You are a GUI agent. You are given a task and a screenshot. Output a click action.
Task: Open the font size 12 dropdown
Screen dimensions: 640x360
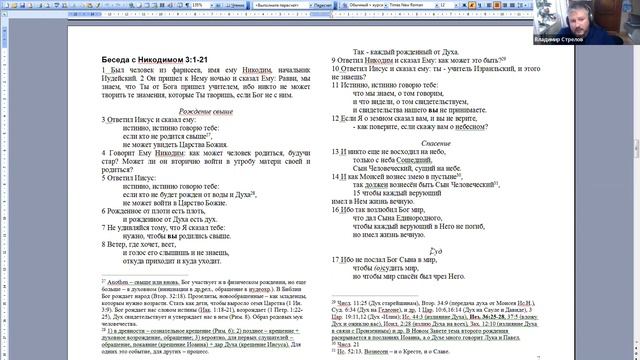tap(456, 5)
